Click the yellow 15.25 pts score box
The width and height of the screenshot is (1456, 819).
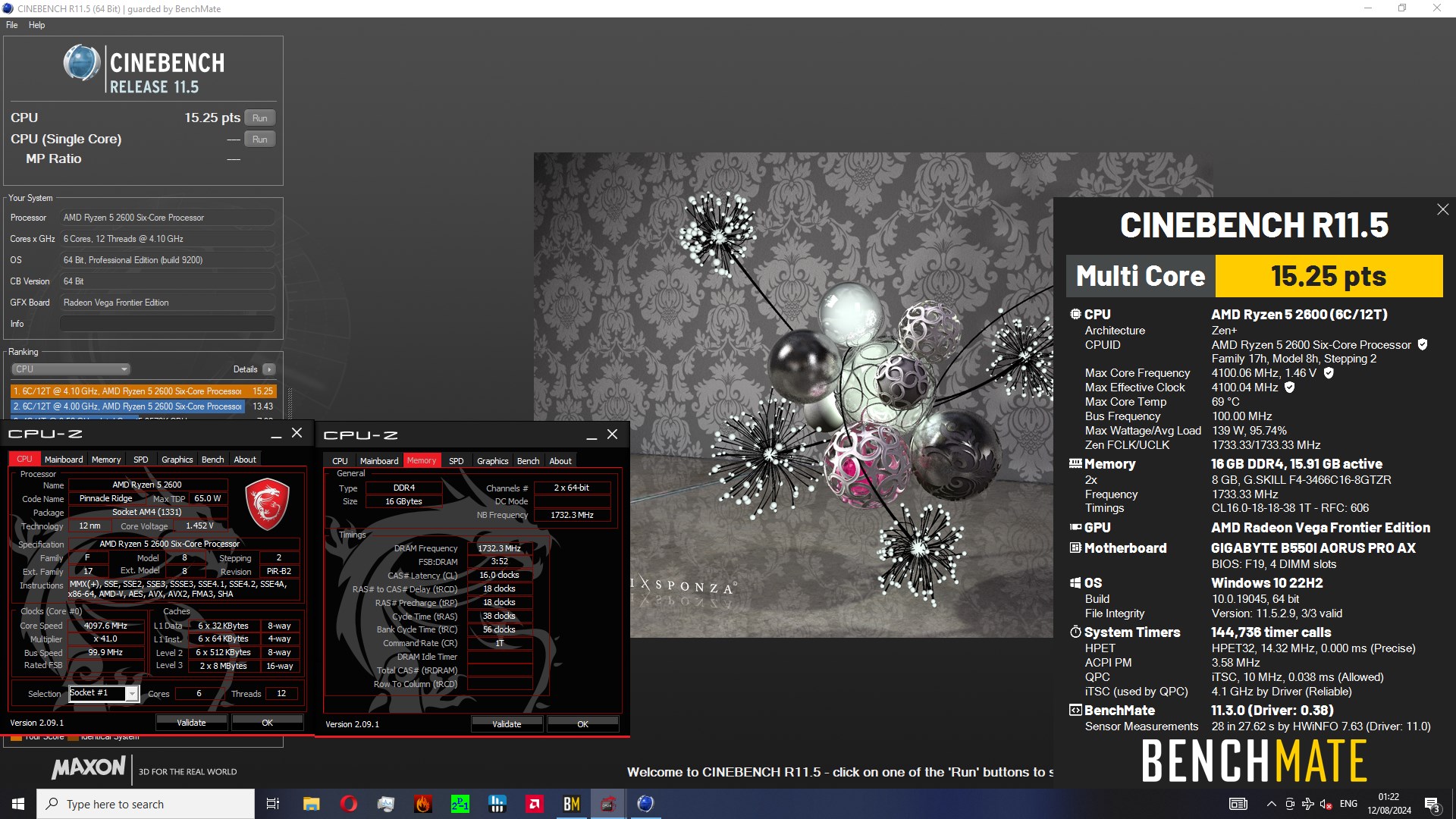click(1329, 276)
